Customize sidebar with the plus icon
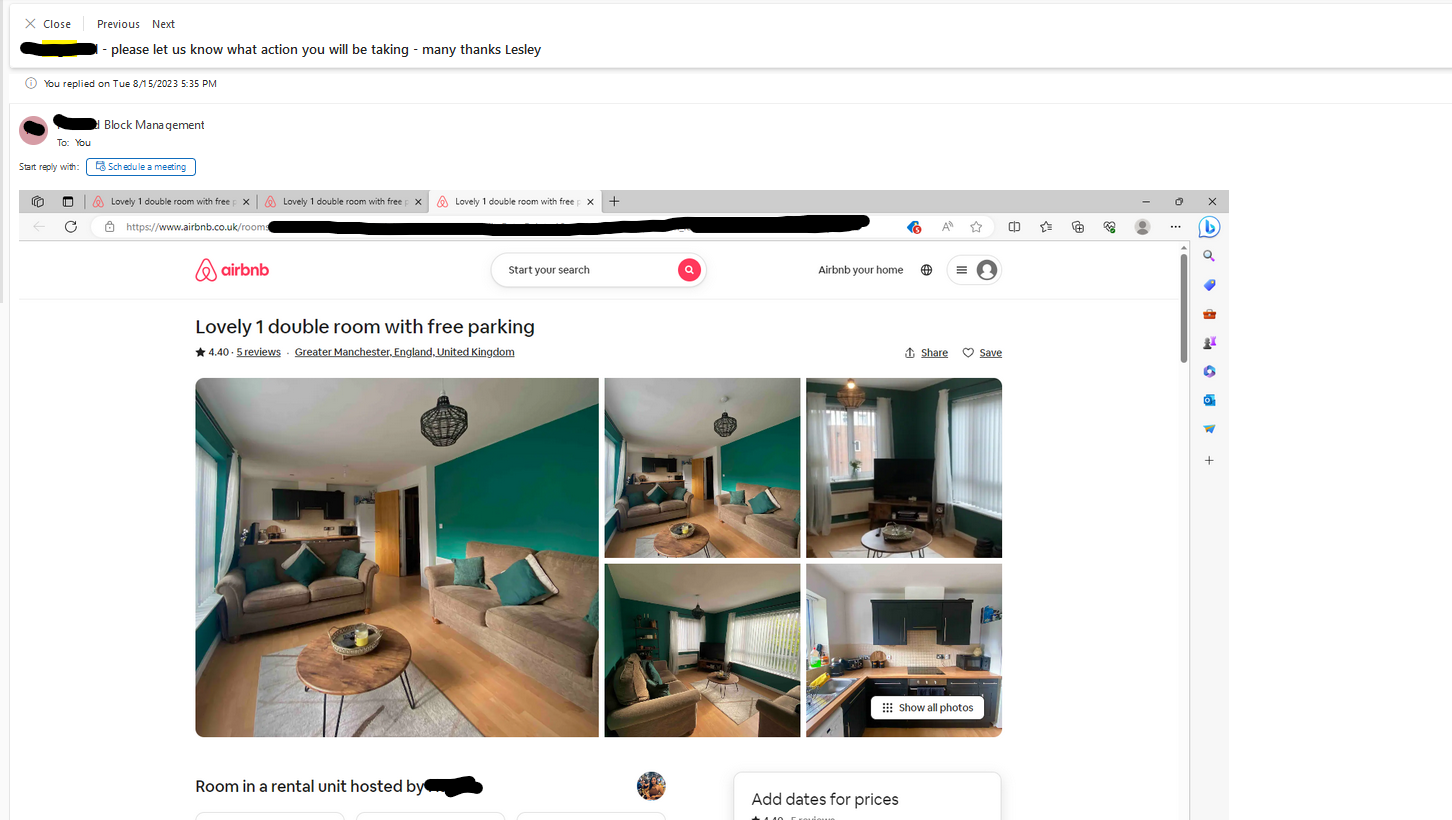The height and width of the screenshot is (820, 1452). click(1209, 460)
